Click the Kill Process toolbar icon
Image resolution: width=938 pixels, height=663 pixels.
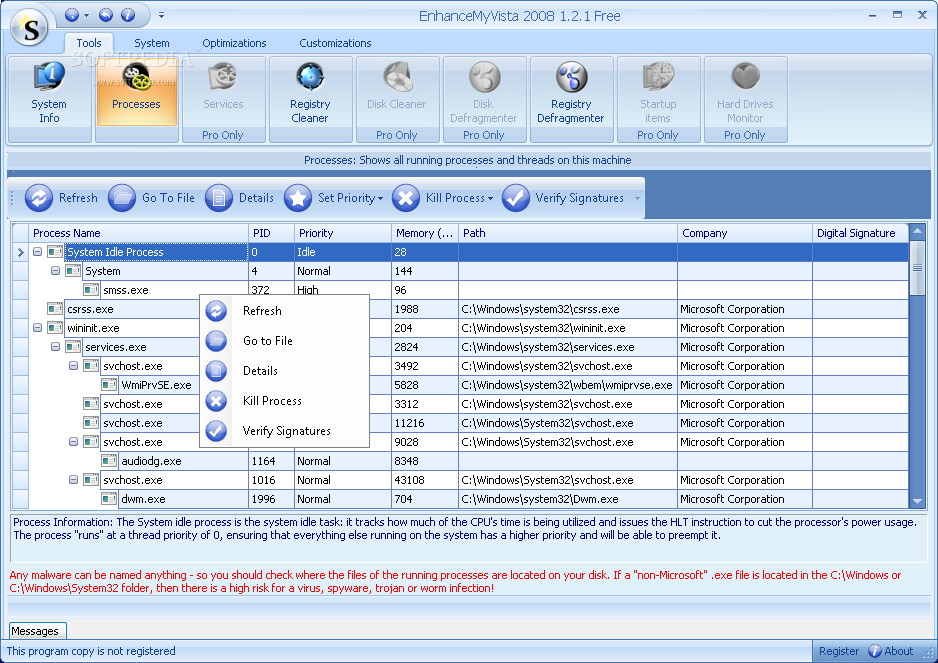click(x=406, y=197)
